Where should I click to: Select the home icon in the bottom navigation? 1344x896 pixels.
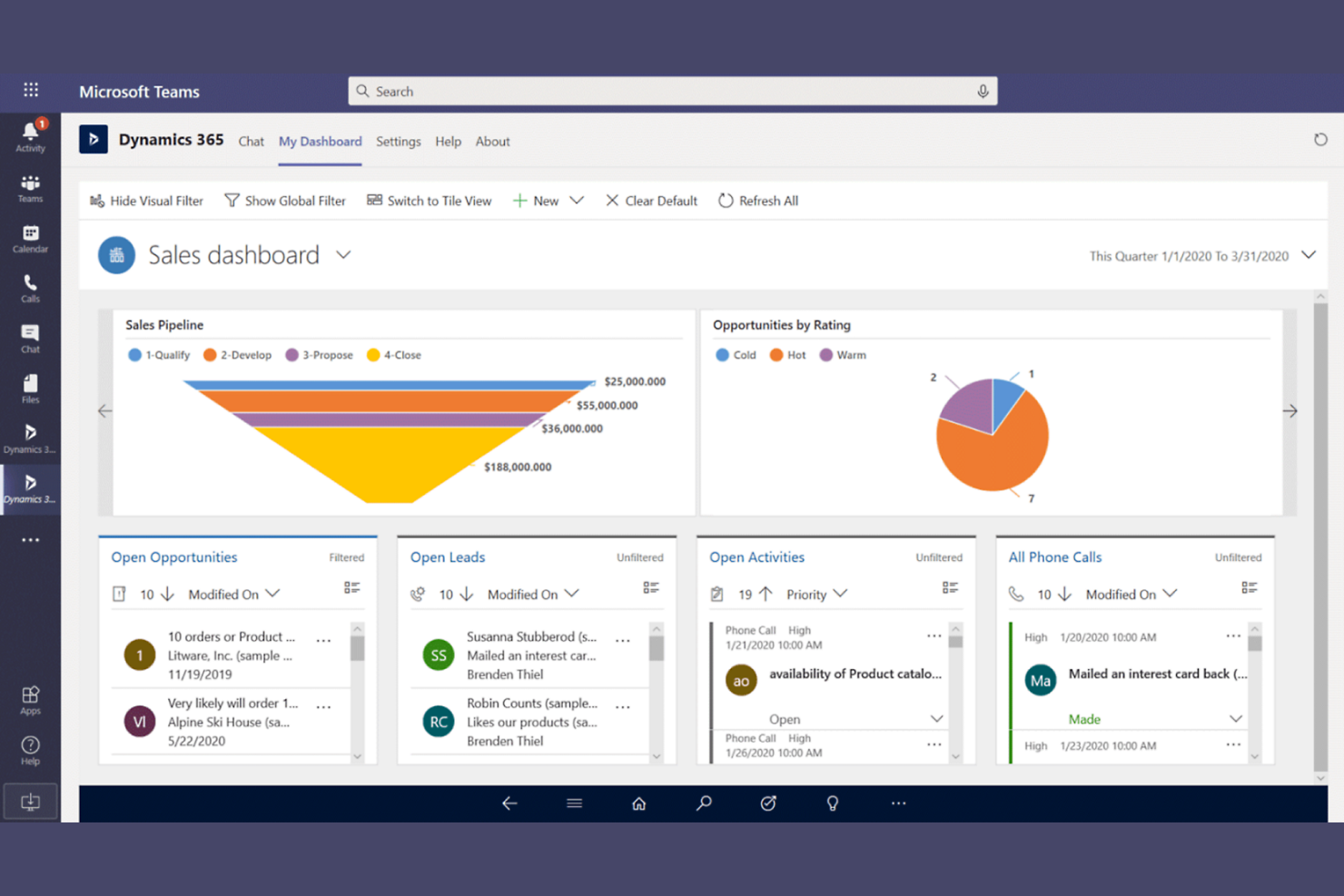638,802
